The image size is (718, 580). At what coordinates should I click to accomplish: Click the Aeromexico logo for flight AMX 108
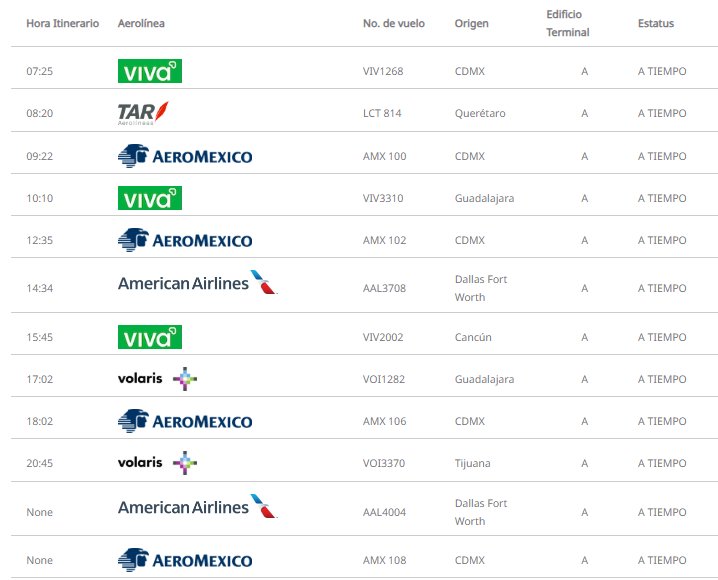tap(185, 560)
